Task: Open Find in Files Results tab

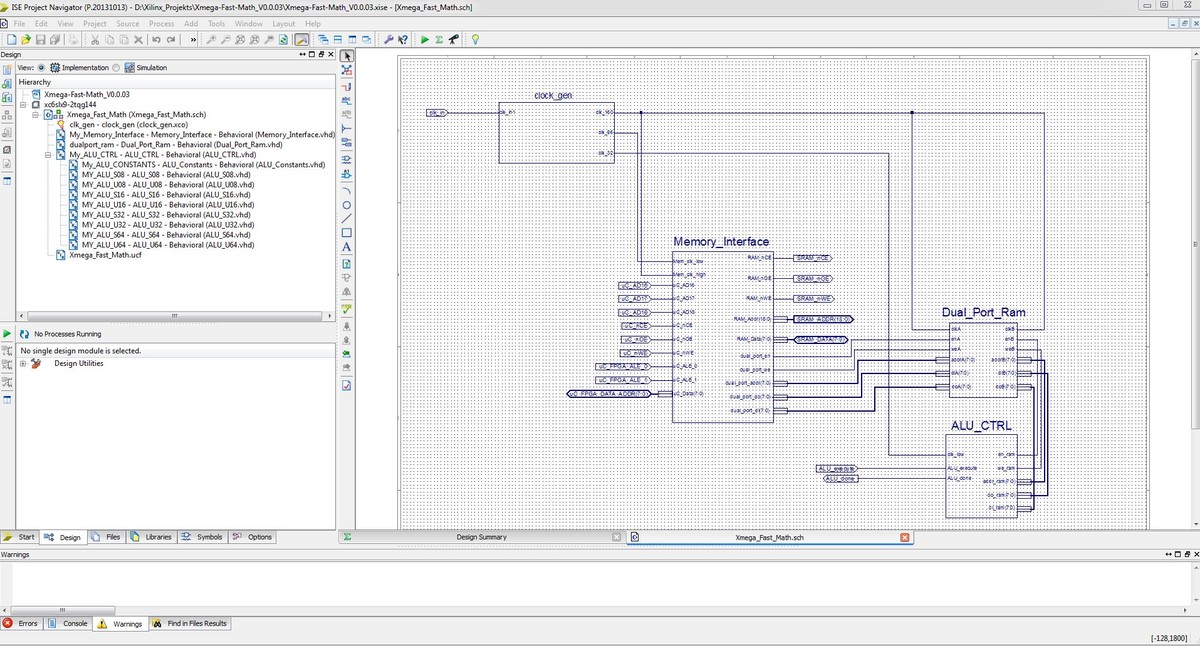Action: click(190, 623)
